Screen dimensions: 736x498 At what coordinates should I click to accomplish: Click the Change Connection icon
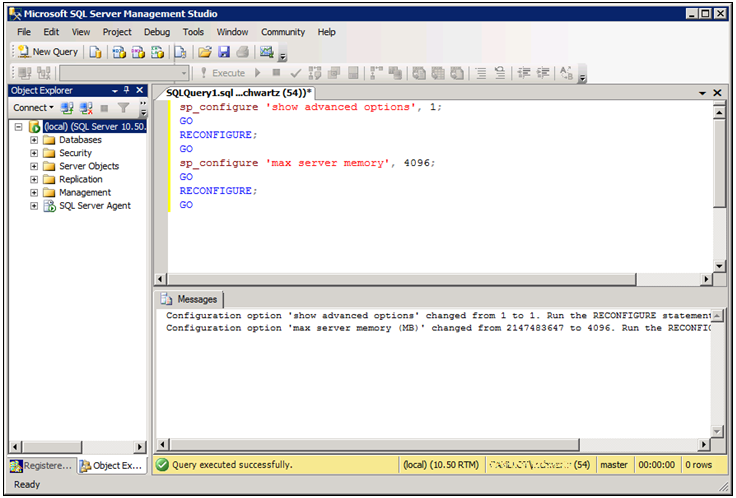(44, 73)
